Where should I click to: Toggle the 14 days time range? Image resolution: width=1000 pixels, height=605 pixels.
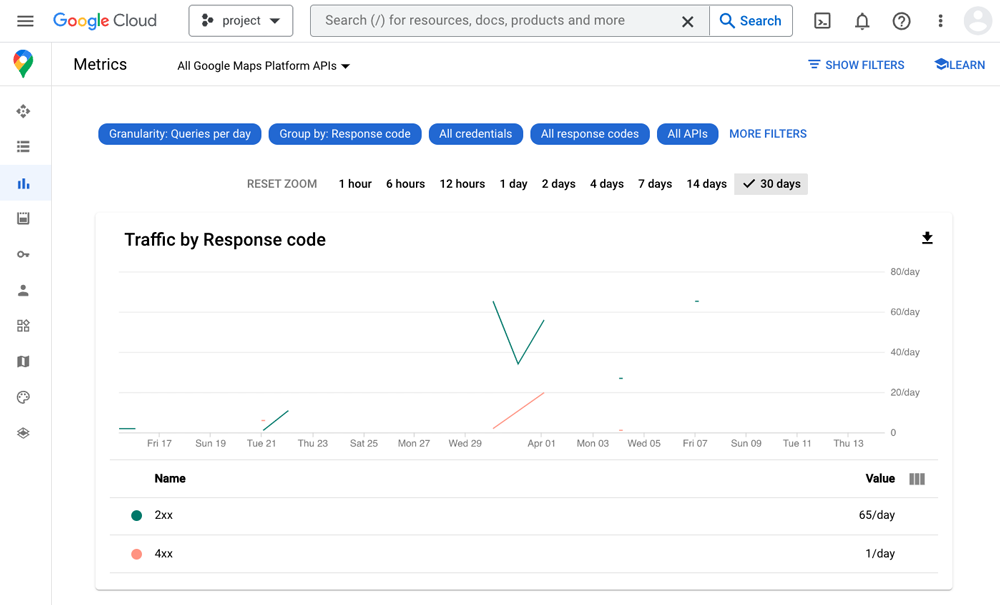coord(706,184)
